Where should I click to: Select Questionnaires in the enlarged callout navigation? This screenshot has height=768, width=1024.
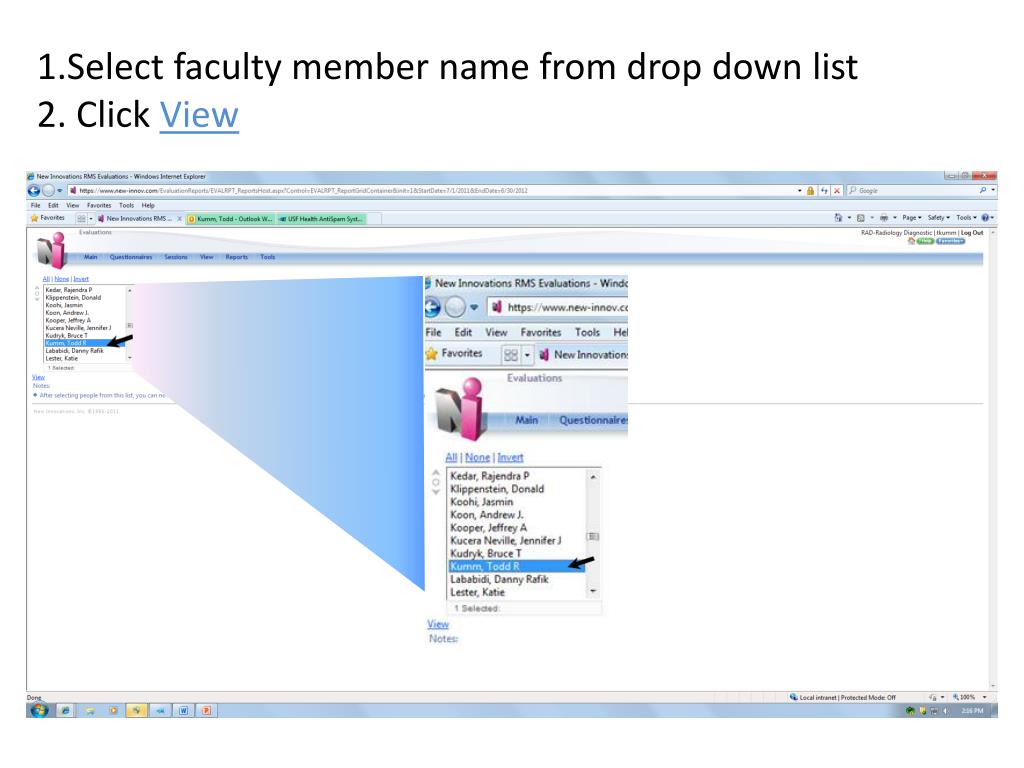click(593, 420)
